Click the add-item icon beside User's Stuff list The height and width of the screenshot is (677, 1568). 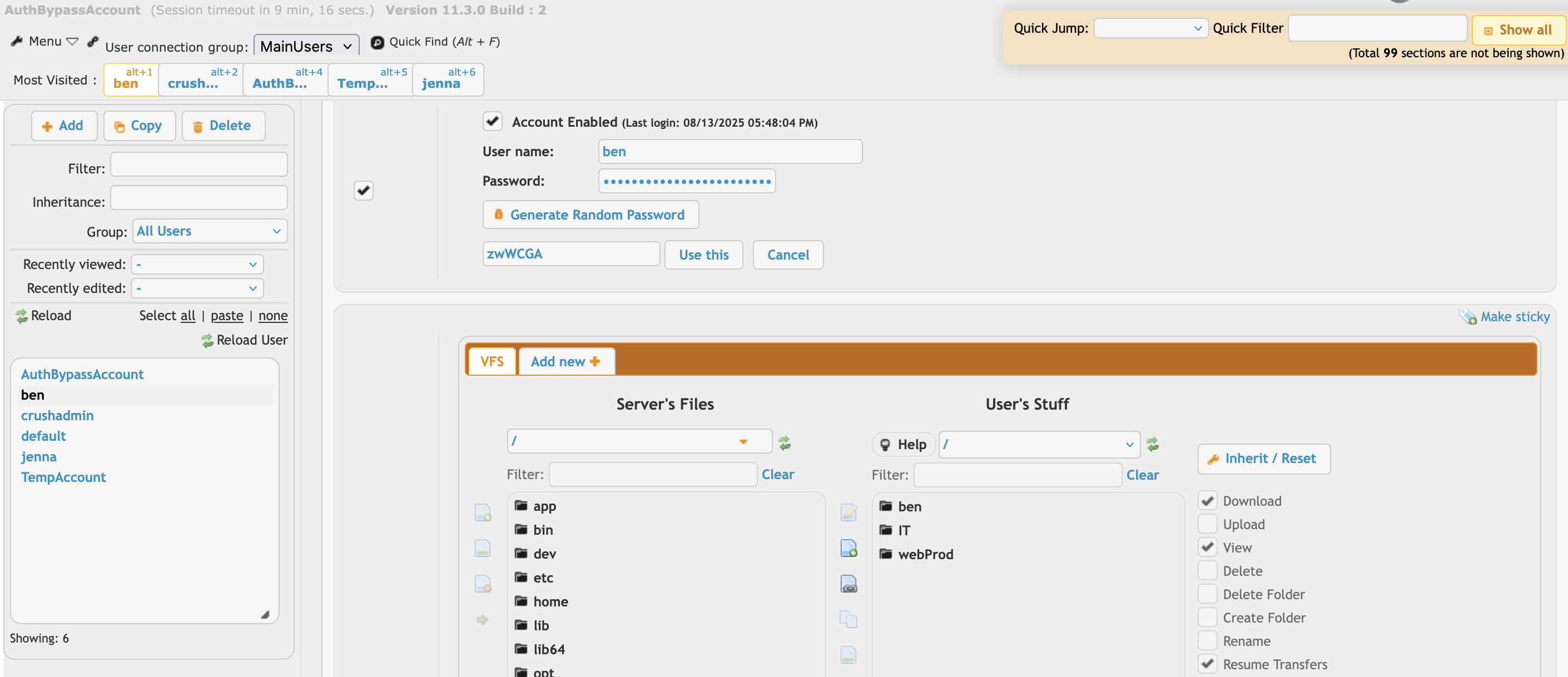(x=848, y=548)
